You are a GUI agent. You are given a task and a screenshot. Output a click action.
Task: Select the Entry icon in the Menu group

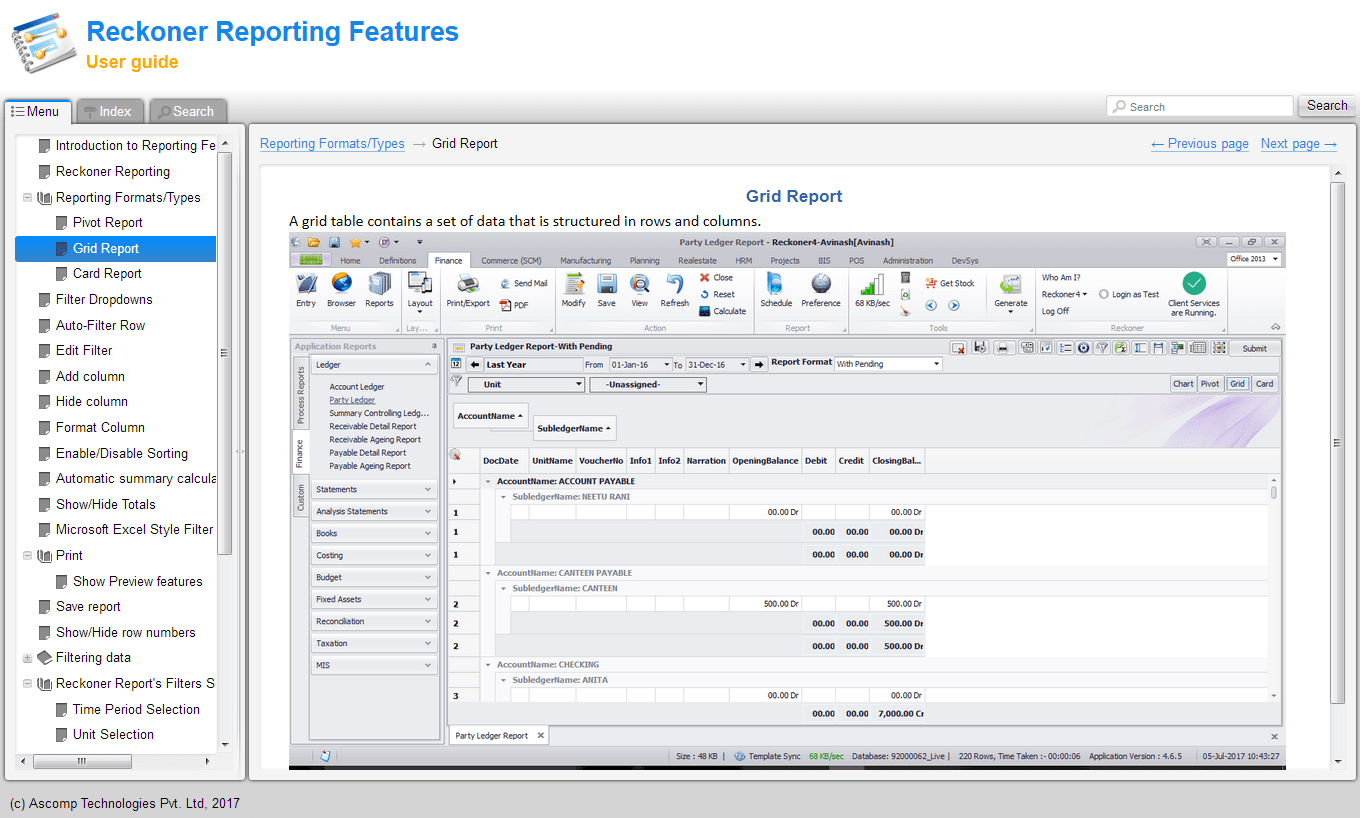tap(306, 290)
